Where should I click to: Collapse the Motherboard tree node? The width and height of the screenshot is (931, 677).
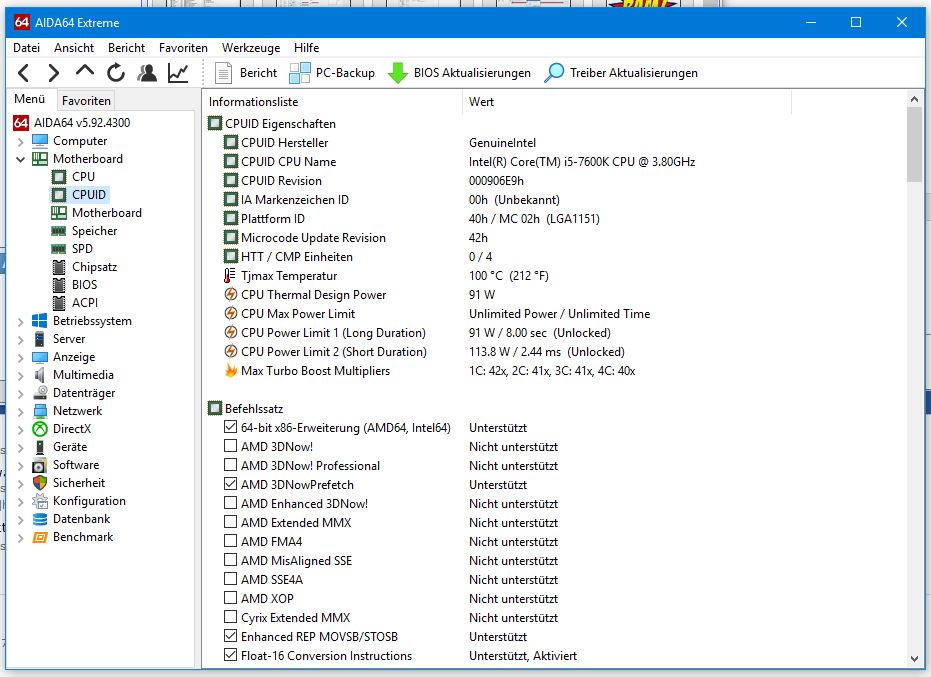21,159
